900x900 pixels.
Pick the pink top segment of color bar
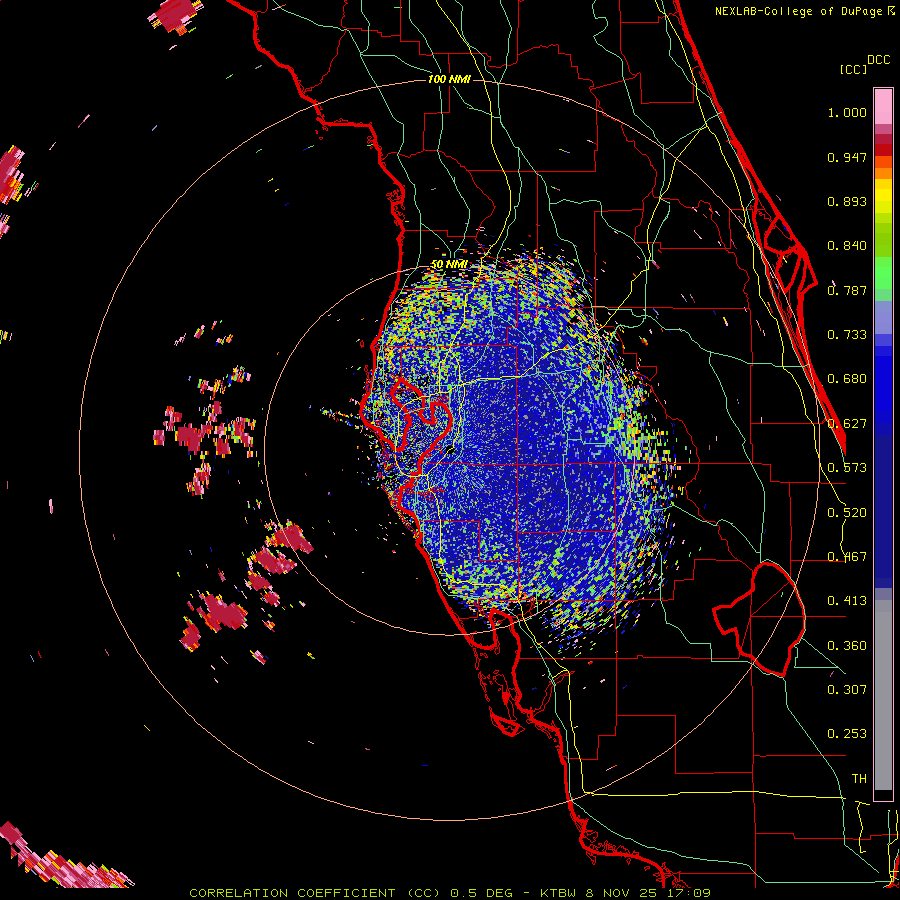[x=883, y=106]
